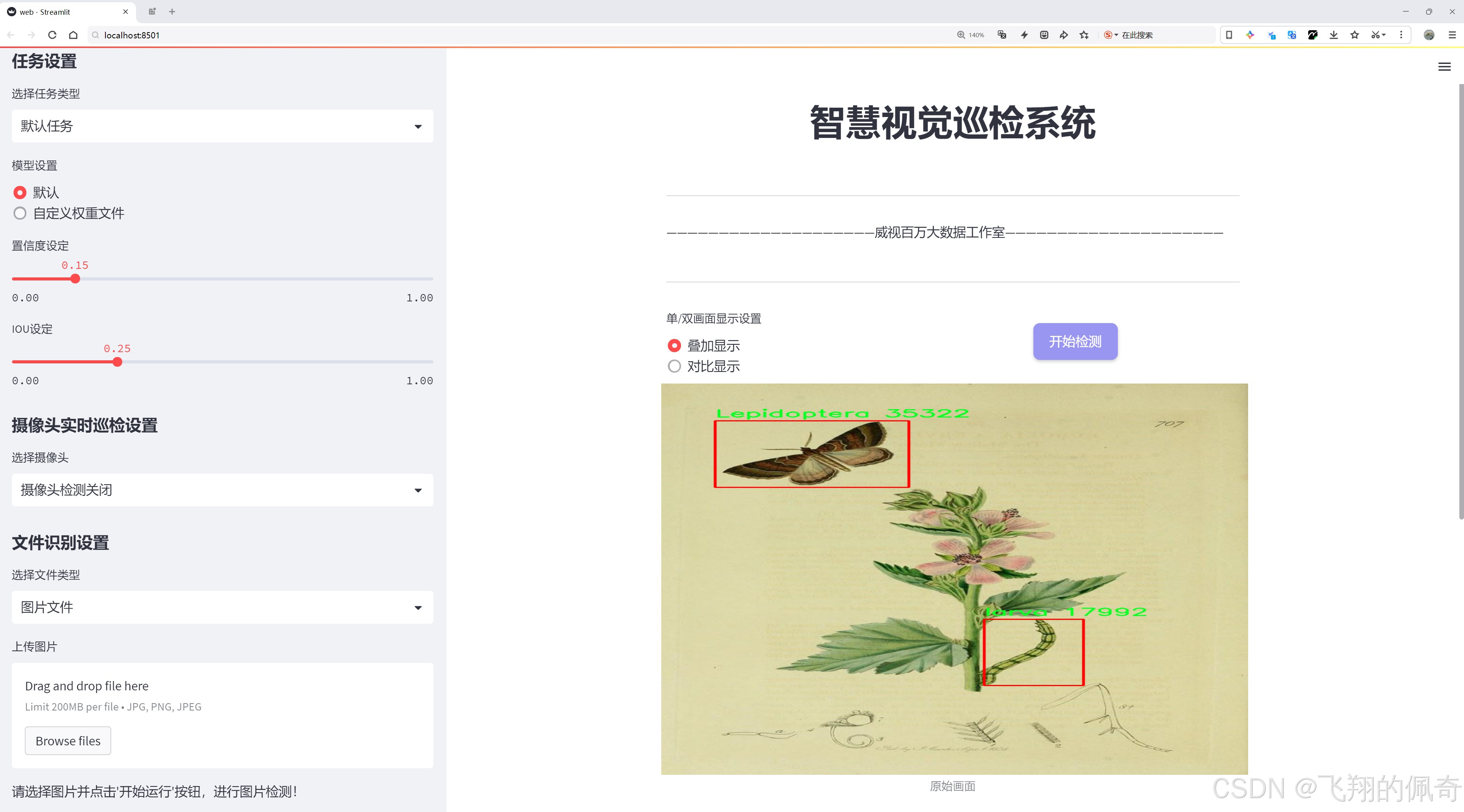Click the 模型设置 label
1464x812 pixels.
coord(34,166)
